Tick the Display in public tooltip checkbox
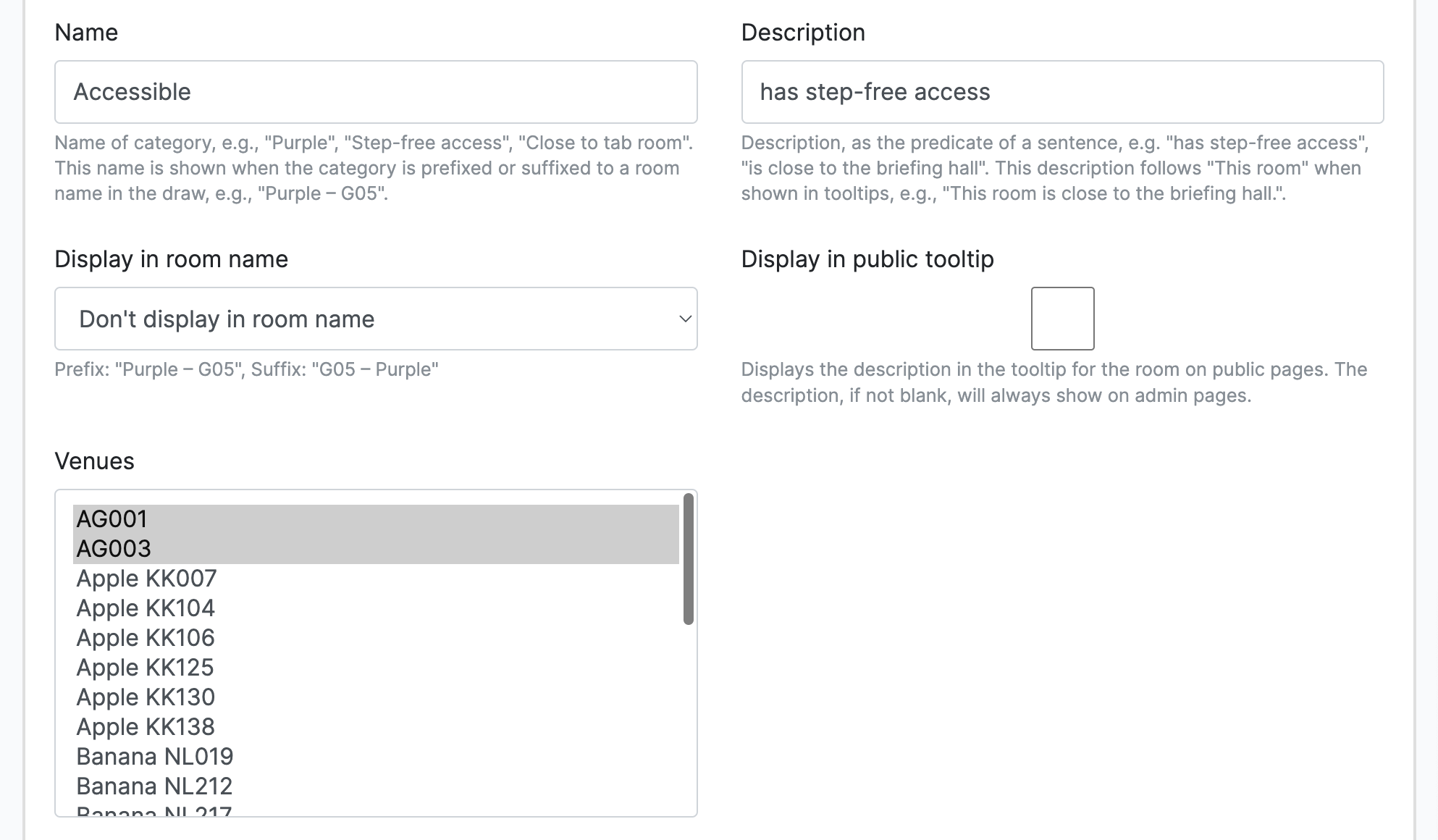 click(x=1062, y=319)
